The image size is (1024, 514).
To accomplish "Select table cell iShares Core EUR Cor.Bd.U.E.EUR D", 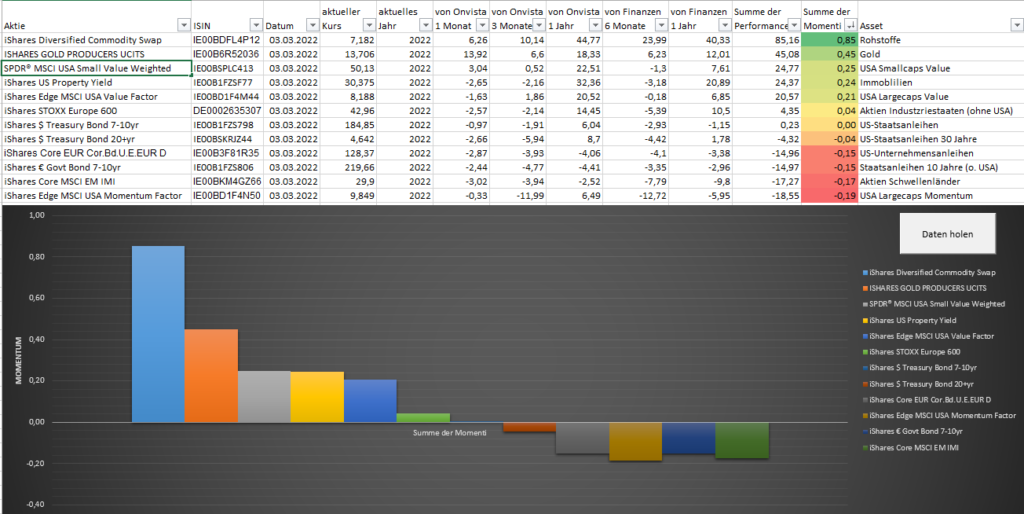I will pyautogui.click(x=96, y=153).
